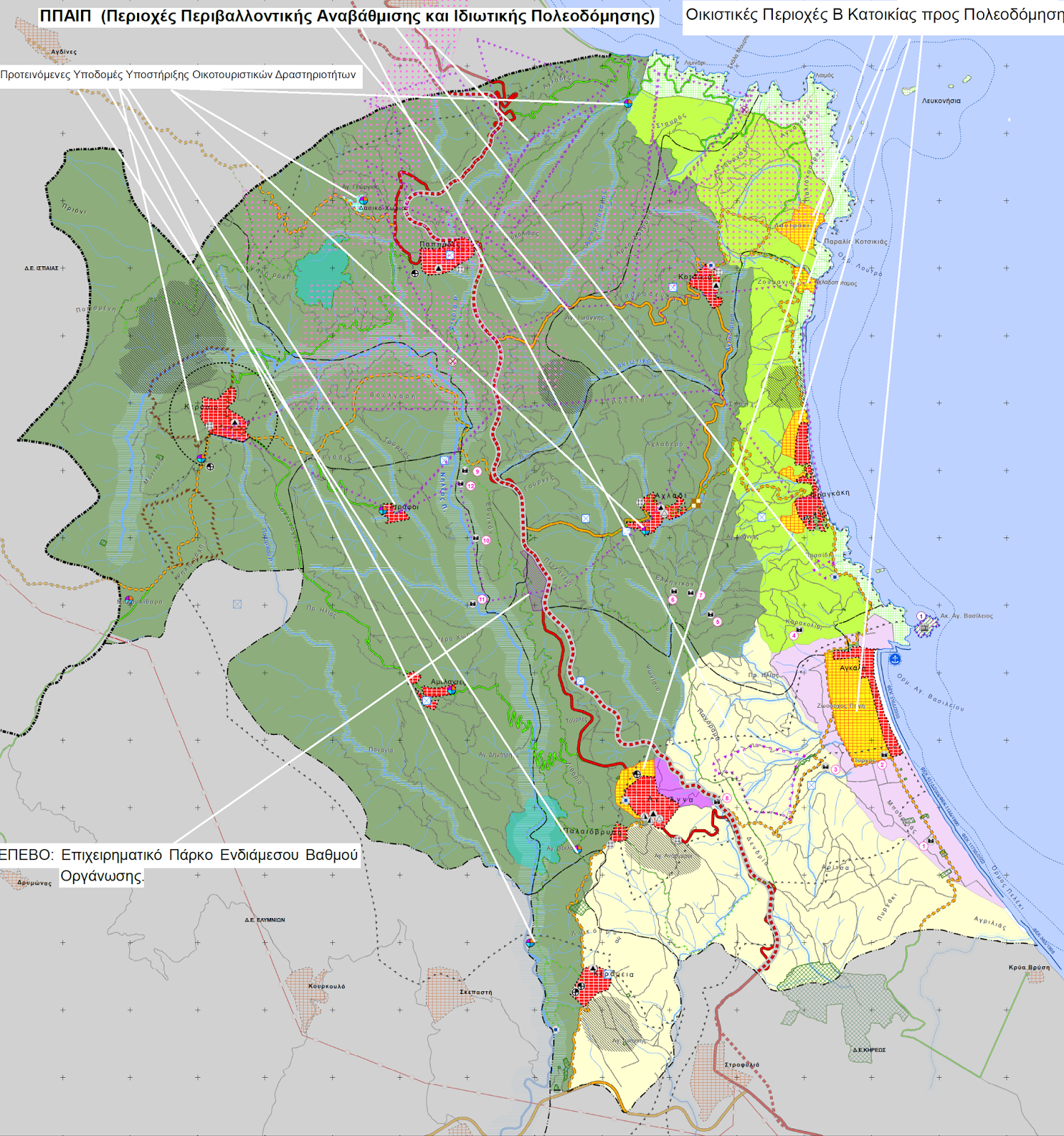Click the blue crossed square inside Πάππαδες settlement
The width and height of the screenshot is (1064, 1136).
point(450,256)
